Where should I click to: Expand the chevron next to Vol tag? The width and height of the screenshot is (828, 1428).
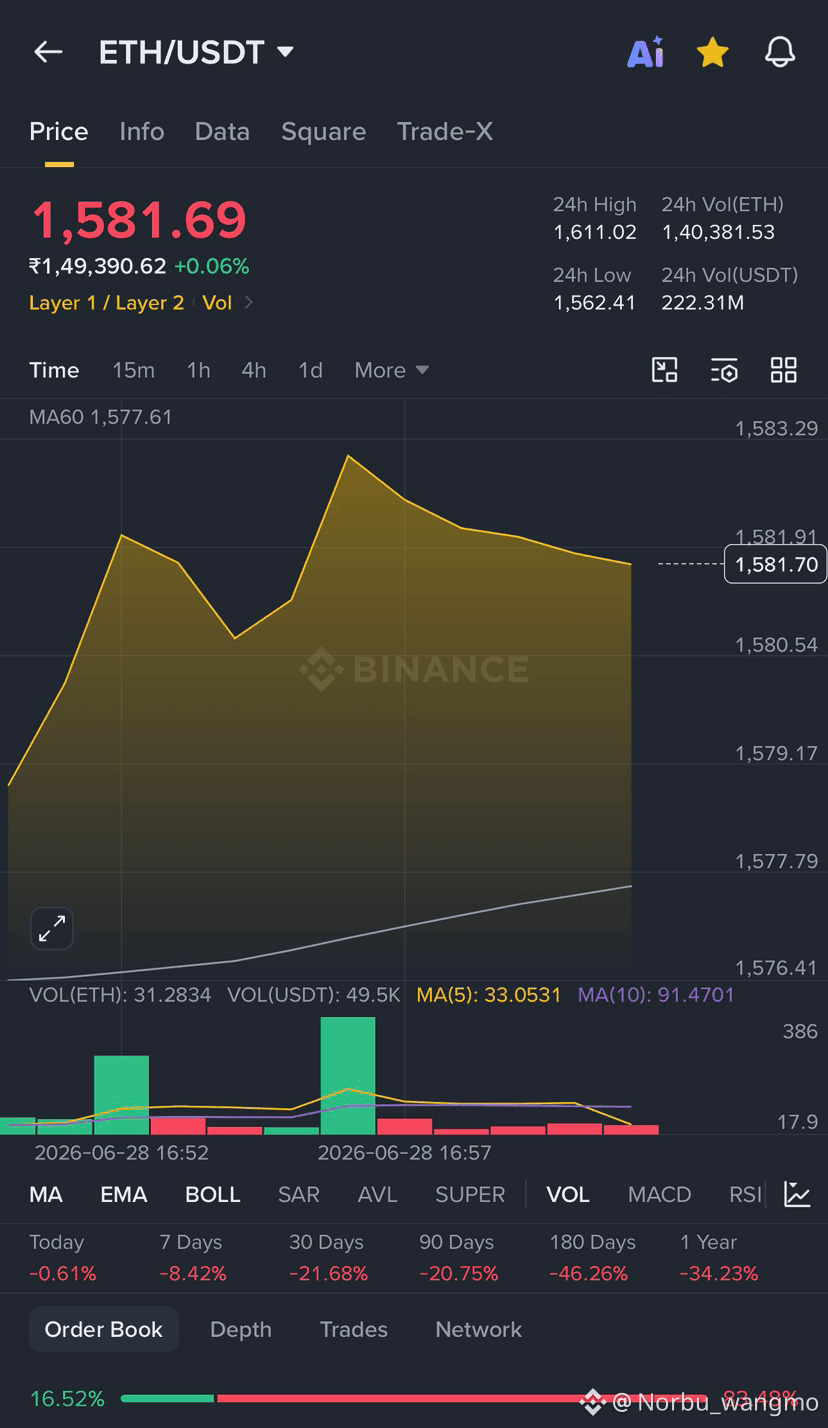click(248, 302)
